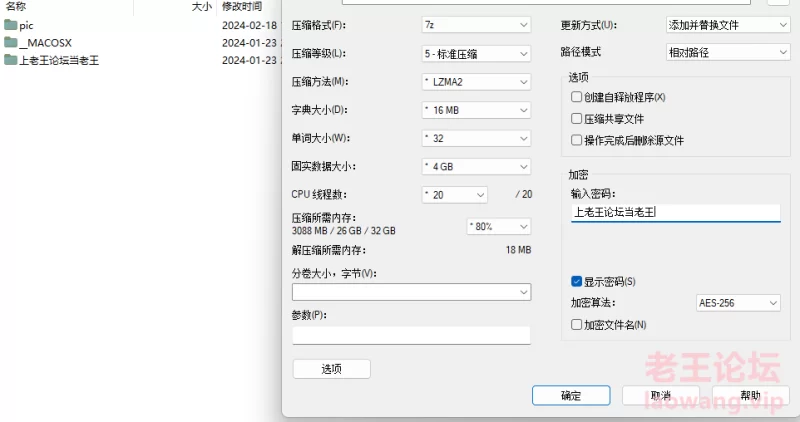This screenshot has width=800, height=422.
Task: Enable 创建自释放程序 checkbox
Action: coord(577,97)
